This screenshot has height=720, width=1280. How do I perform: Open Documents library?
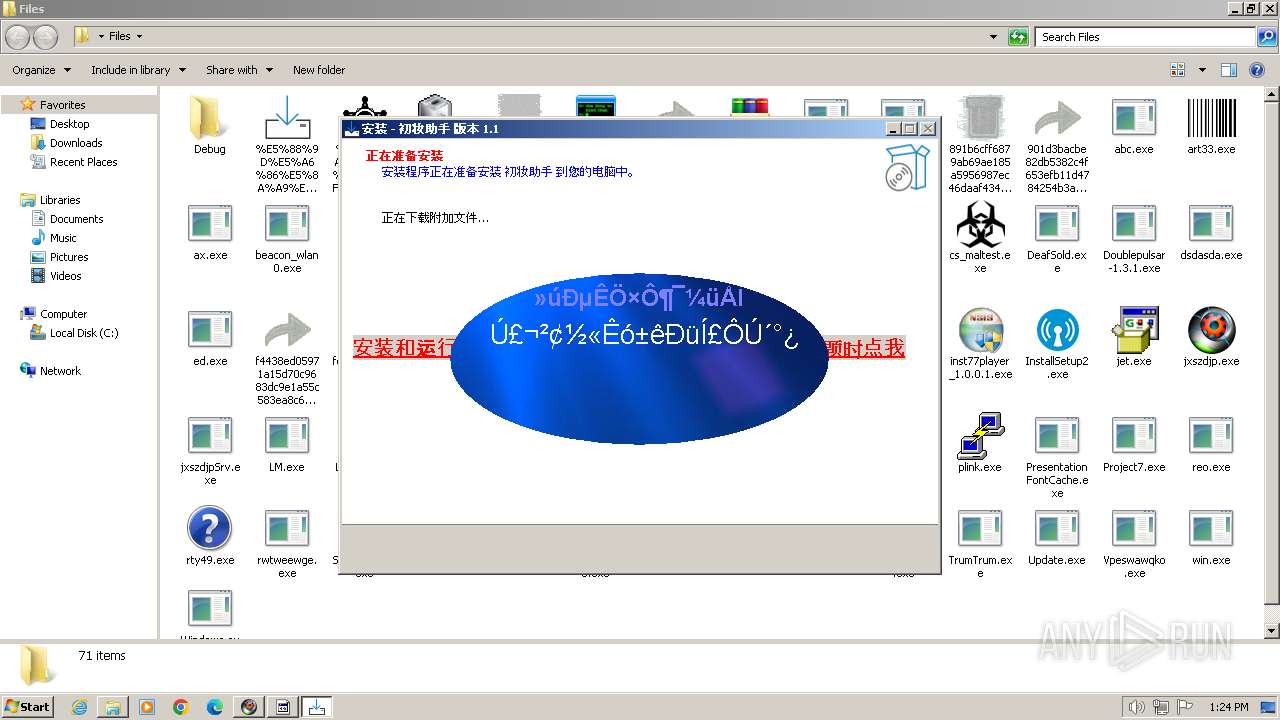tap(76, 219)
